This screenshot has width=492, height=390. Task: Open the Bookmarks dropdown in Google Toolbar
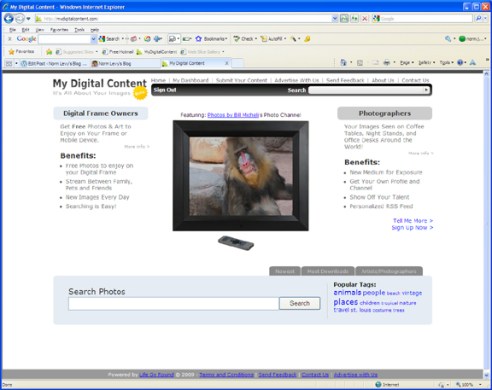tap(212, 39)
